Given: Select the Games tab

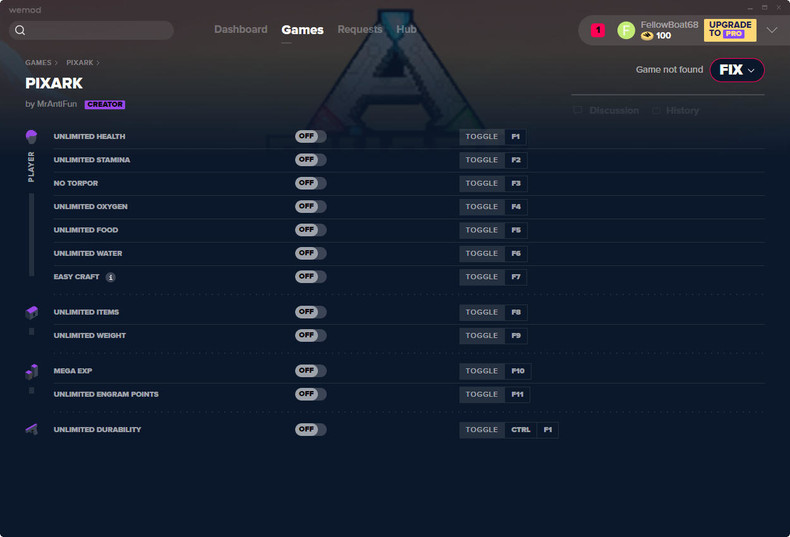Looking at the screenshot, I should tap(302, 30).
